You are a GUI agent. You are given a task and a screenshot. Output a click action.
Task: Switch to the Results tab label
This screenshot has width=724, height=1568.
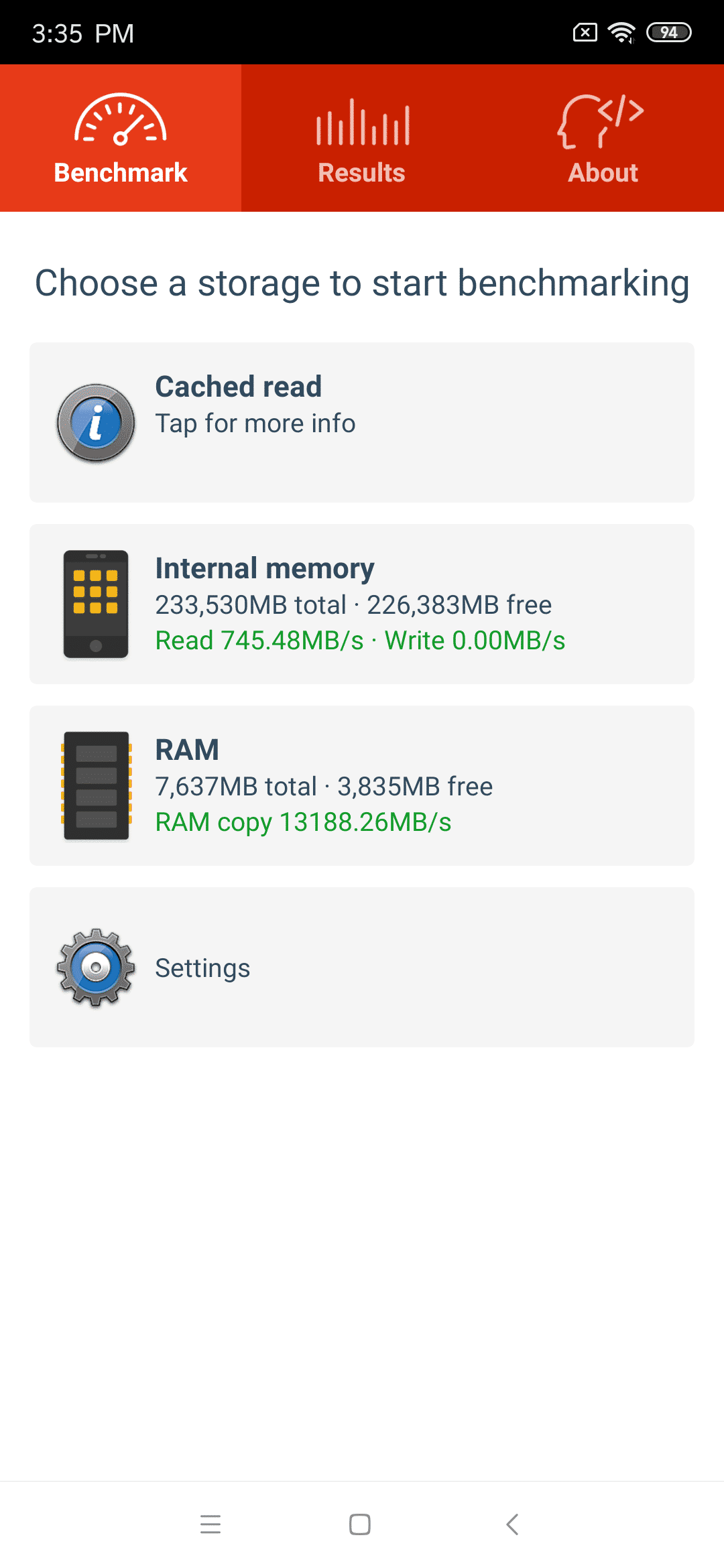pos(362,173)
